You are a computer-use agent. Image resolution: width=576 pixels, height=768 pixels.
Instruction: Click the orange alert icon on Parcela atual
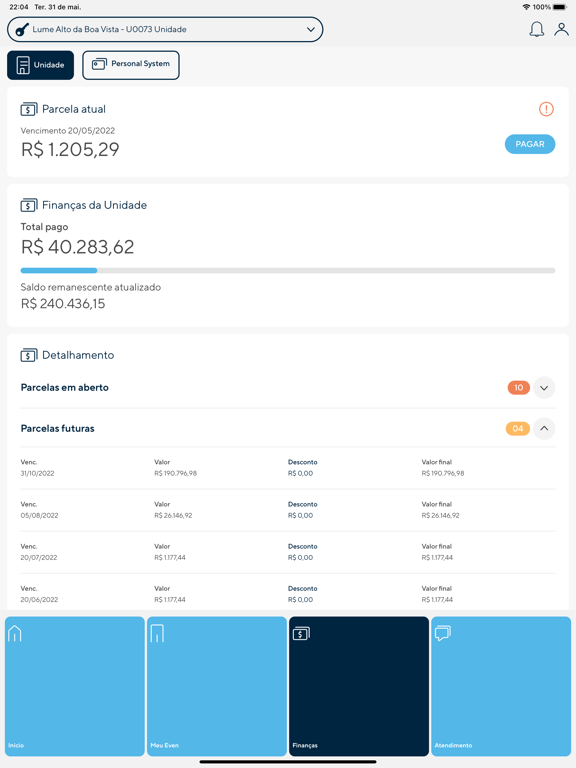coord(546,109)
